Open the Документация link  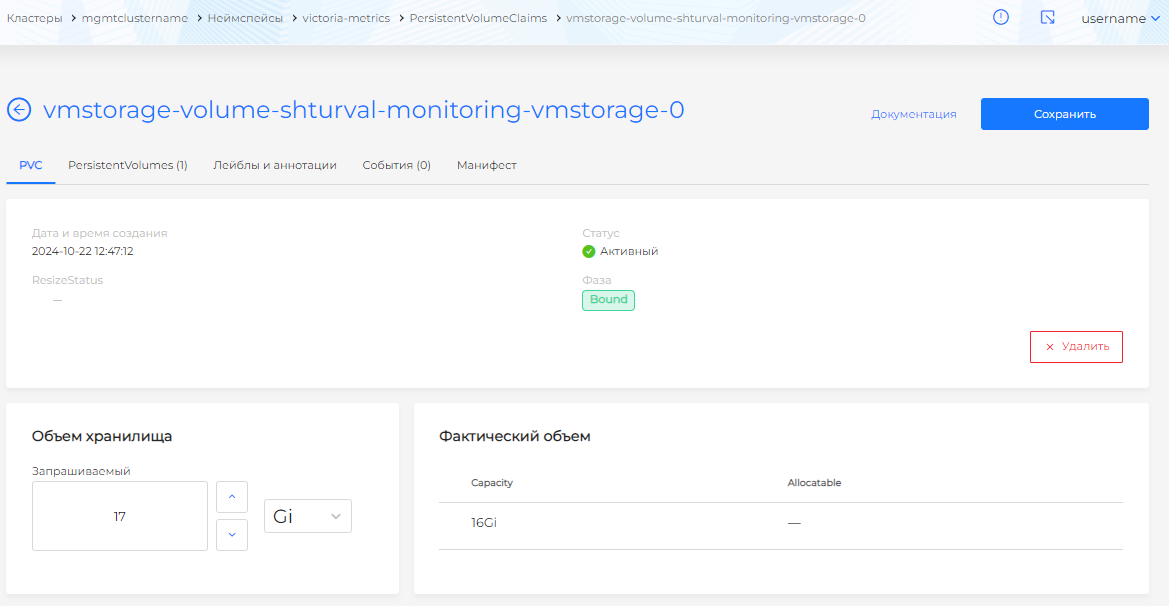(913, 114)
